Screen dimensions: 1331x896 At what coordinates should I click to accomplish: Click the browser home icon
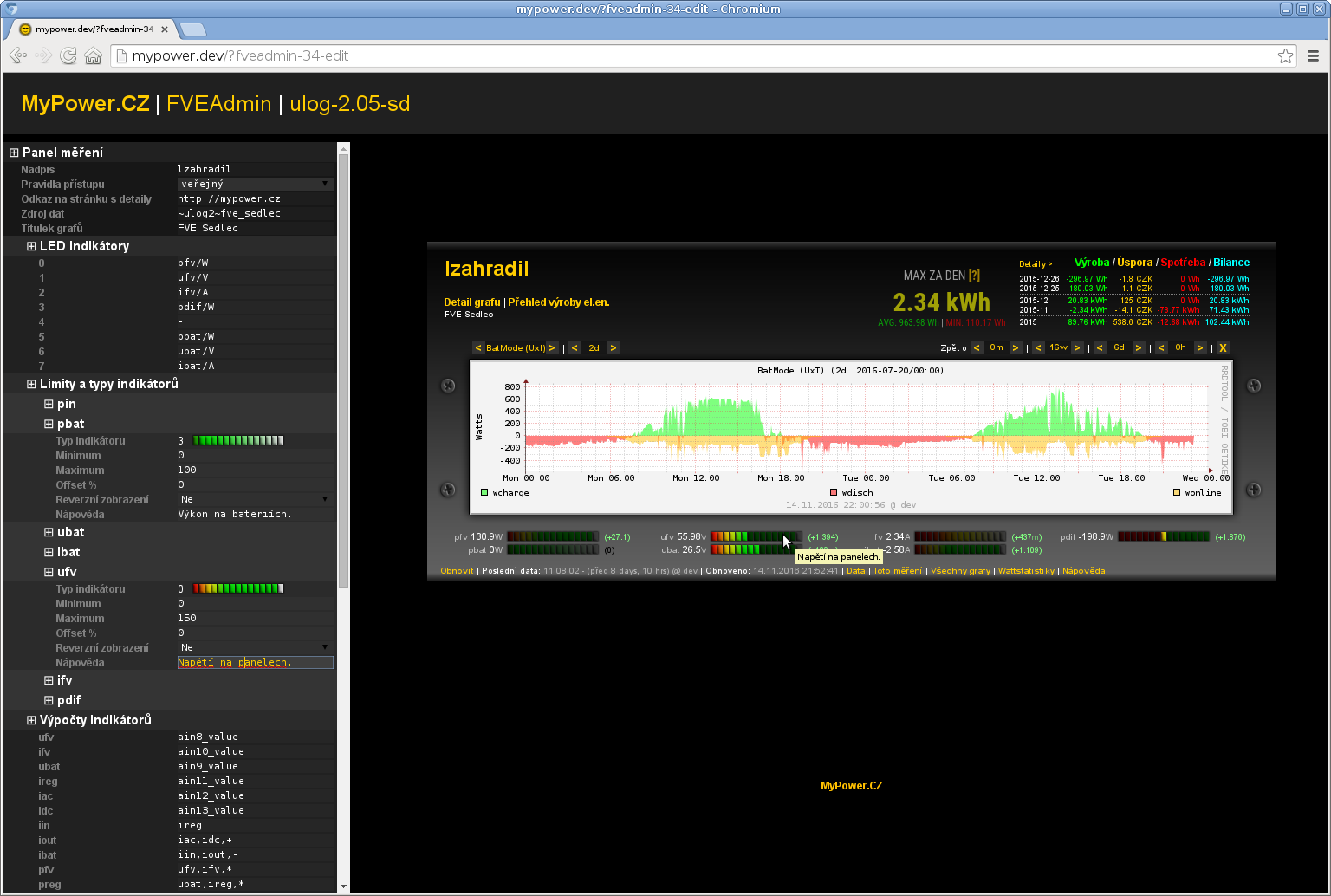93,56
